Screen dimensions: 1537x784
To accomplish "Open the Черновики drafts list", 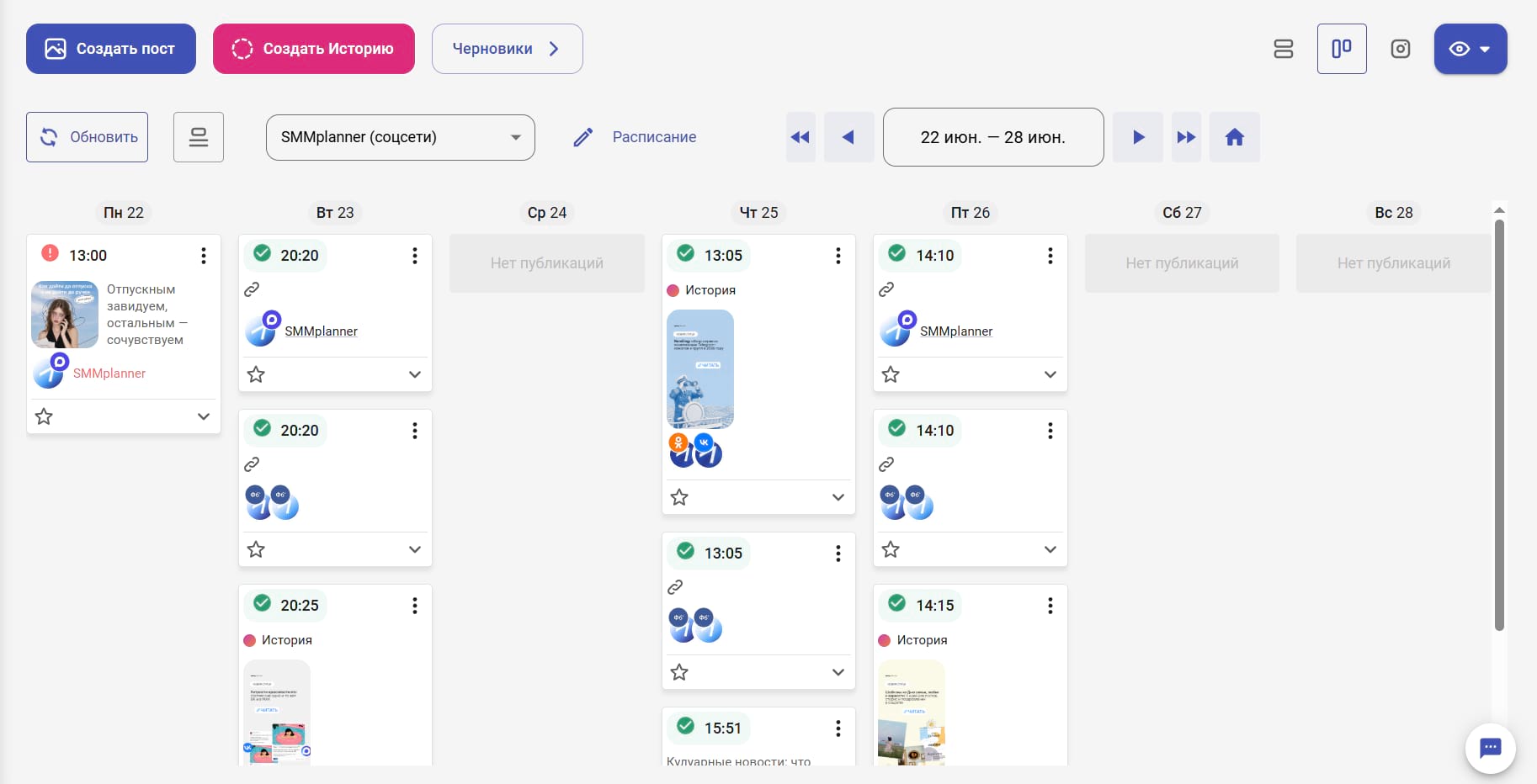I will pos(508,49).
